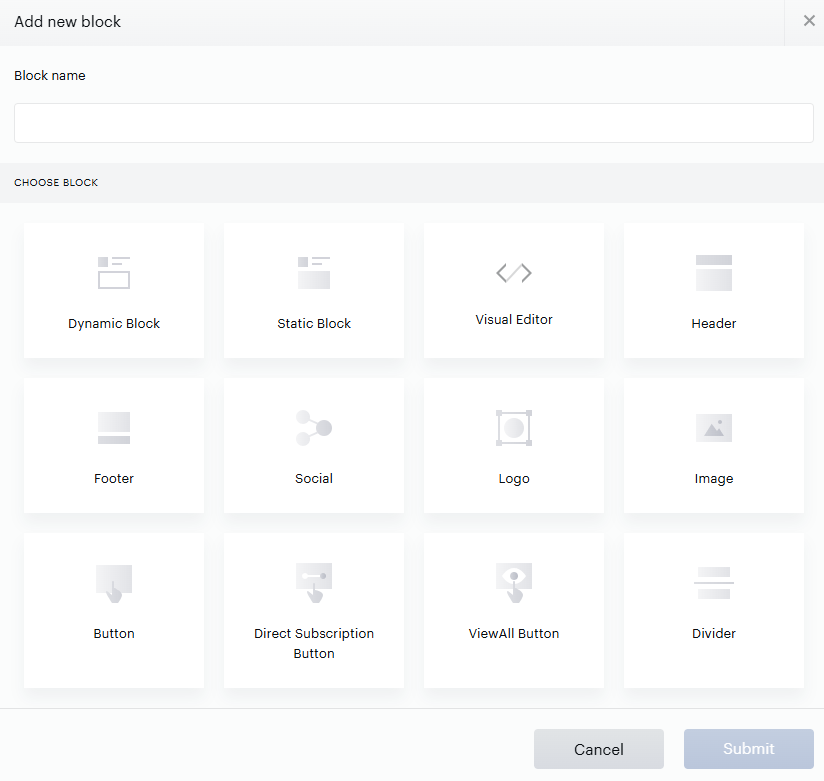824x781 pixels.
Task: Click the "Logo" label text
Action: pos(514,479)
